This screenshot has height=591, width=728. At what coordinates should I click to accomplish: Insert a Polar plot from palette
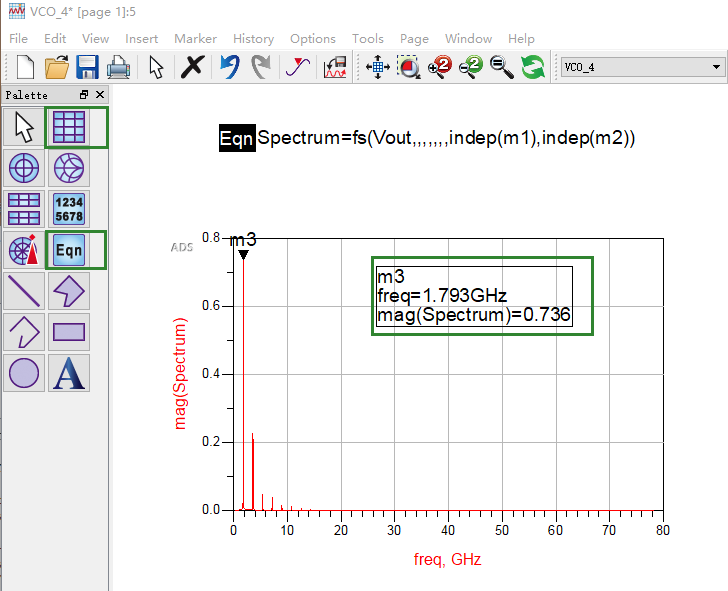coord(24,168)
